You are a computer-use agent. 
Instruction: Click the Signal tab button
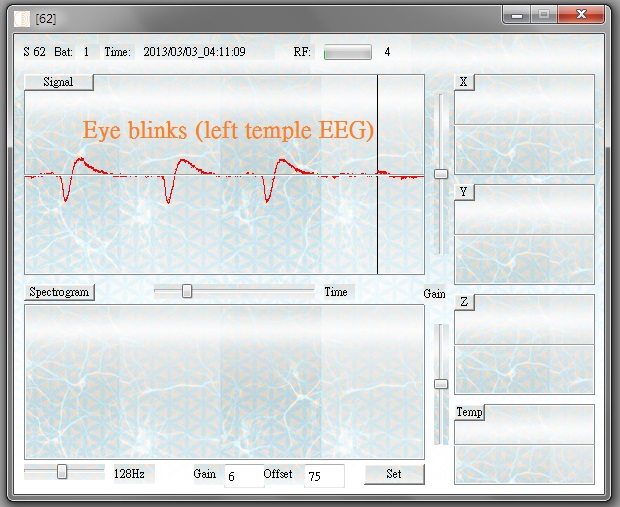pos(59,82)
